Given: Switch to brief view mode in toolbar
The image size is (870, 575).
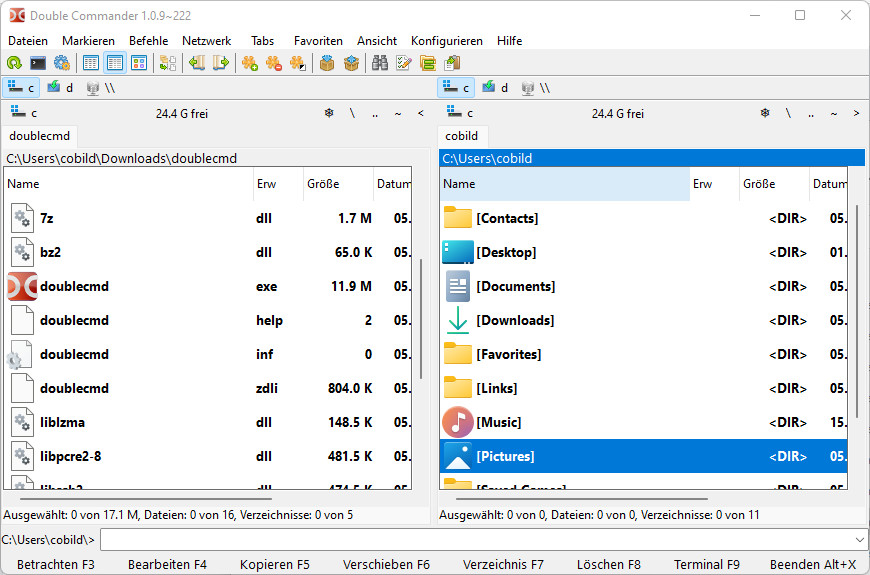Looking at the screenshot, I should [91, 63].
